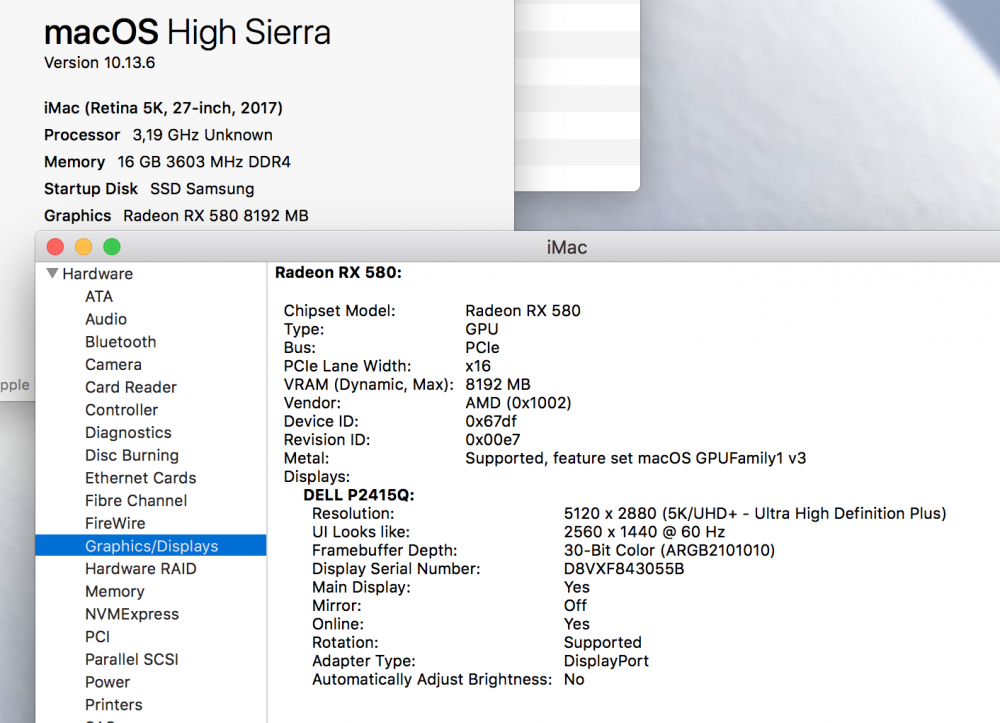Click macOS High Sierra title in About window
This screenshot has width=1000, height=723.
[x=188, y=32]
